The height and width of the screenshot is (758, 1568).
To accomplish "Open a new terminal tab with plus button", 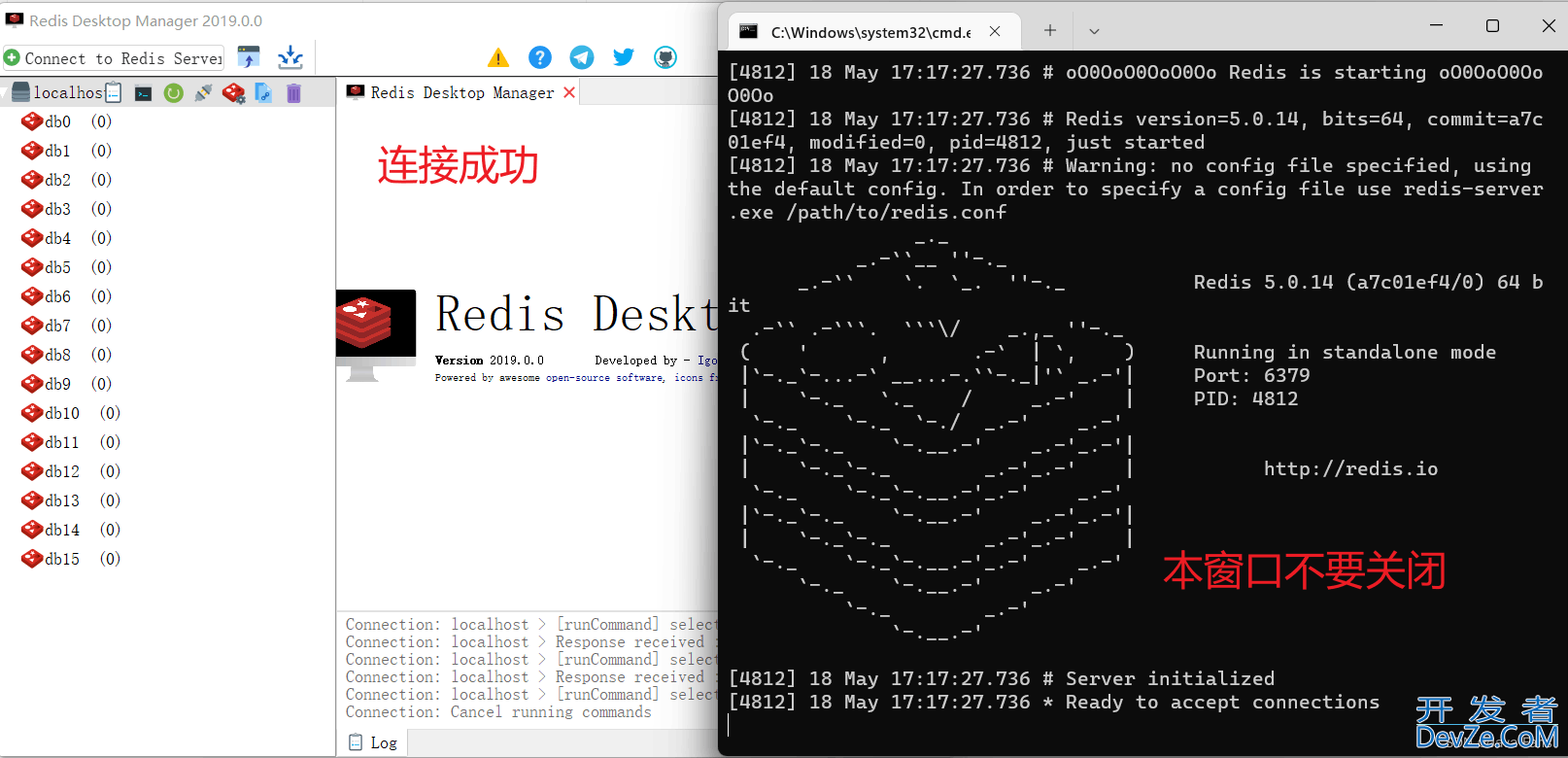I will click(x=1050, y=31).
